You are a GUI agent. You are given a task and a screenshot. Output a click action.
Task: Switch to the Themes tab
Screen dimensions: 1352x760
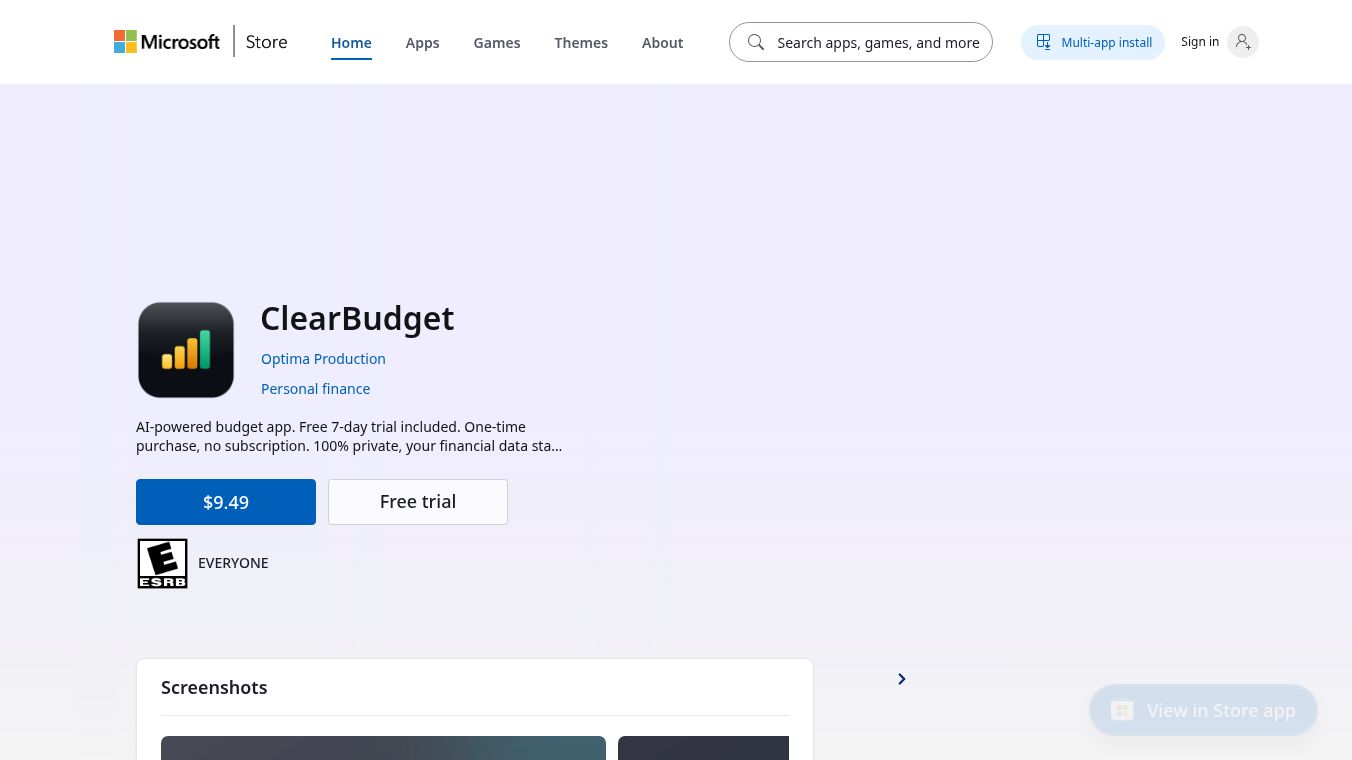(581, 43)
